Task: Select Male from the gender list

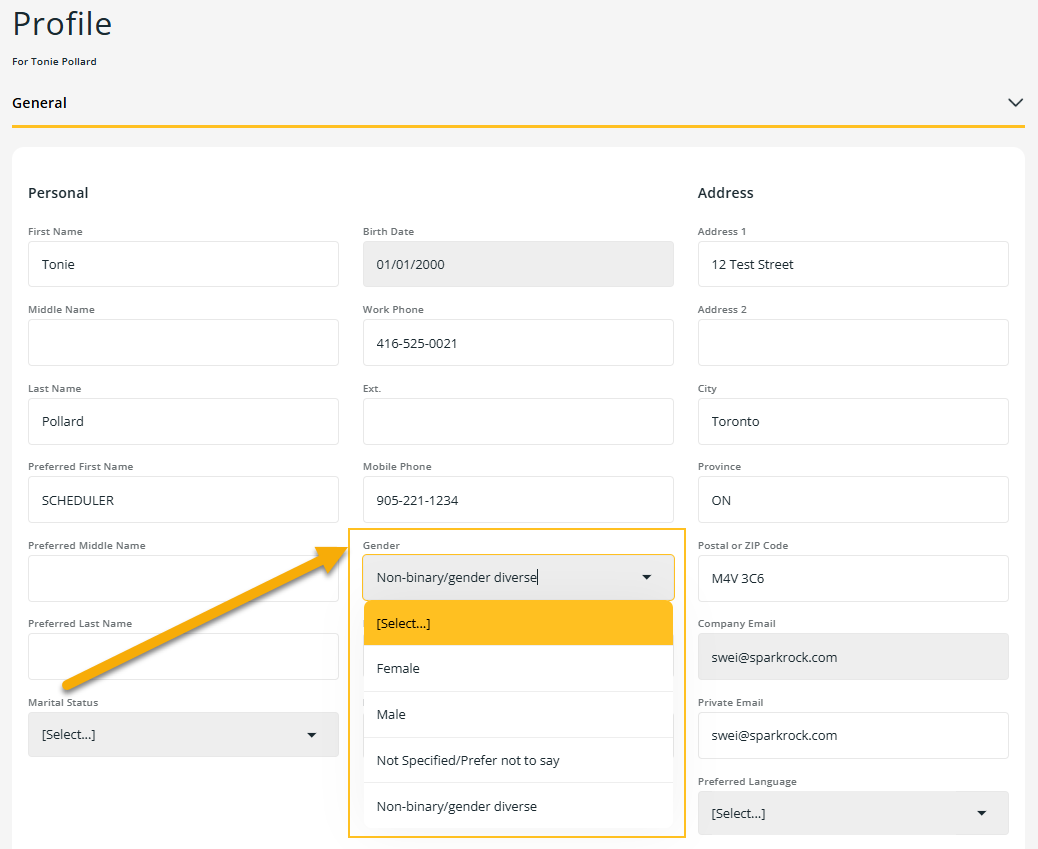Action: [518, 714]
